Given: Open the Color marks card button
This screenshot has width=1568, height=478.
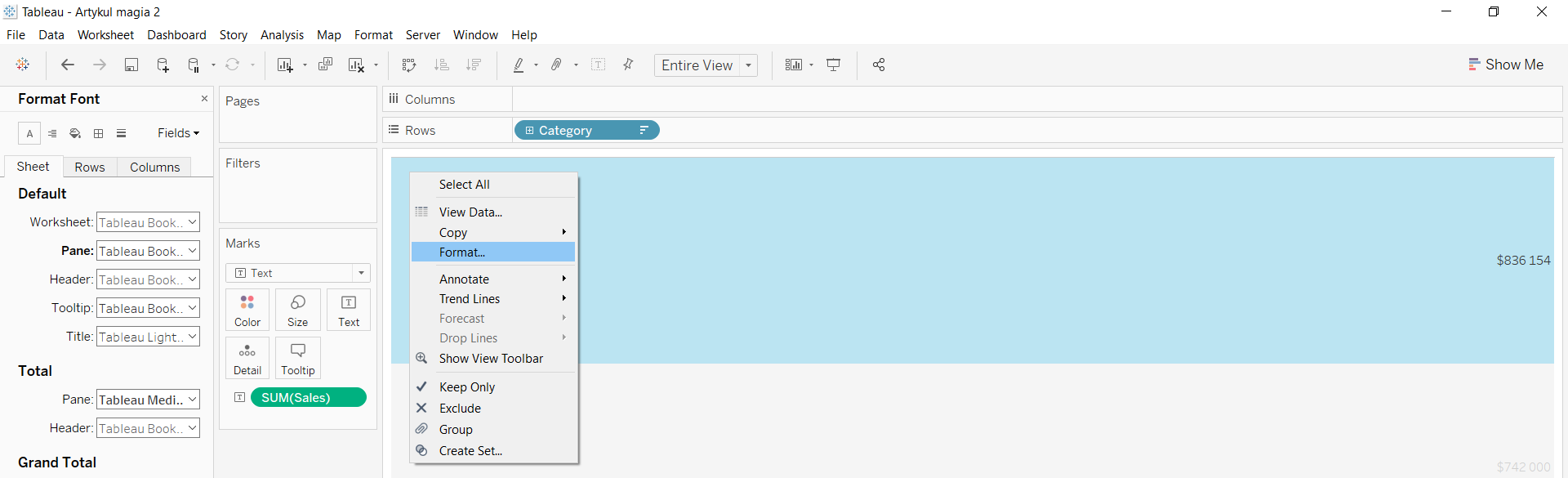Looking at the screenshot, I should point(247,310).
